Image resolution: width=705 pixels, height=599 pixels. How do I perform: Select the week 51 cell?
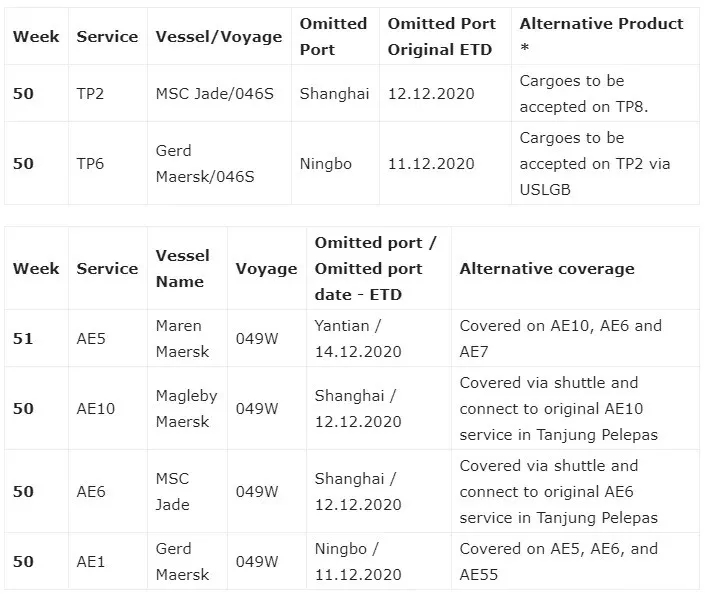click(23, 338)
